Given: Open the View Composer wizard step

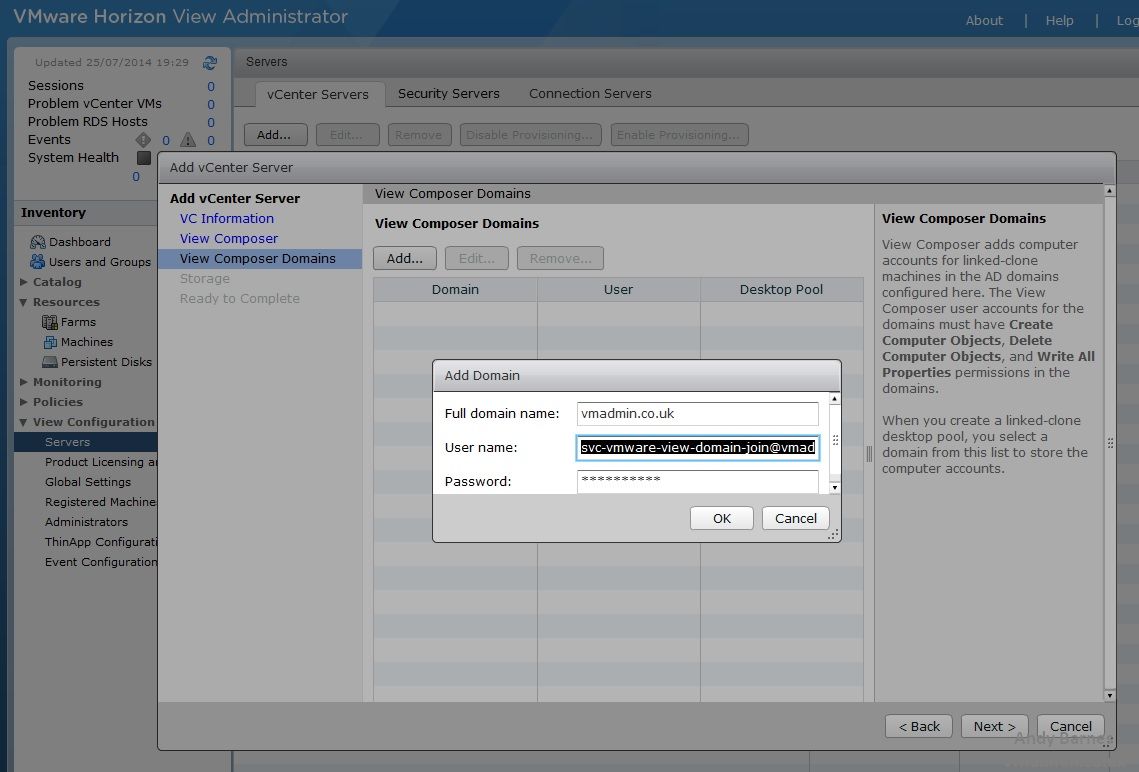Looking at the screenshot, I should (229, 238).
